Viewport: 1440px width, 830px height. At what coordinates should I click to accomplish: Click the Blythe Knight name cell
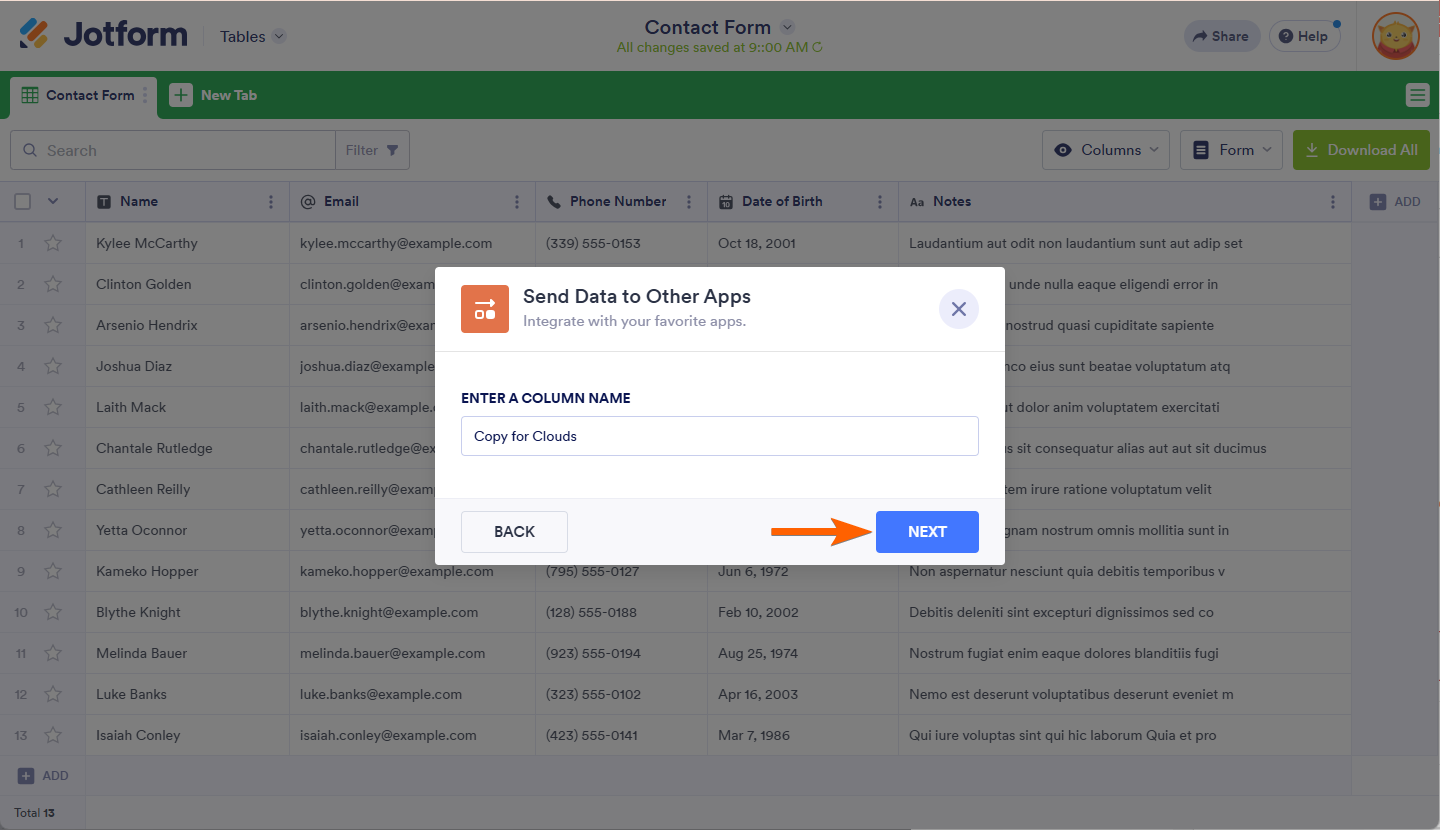188,612
